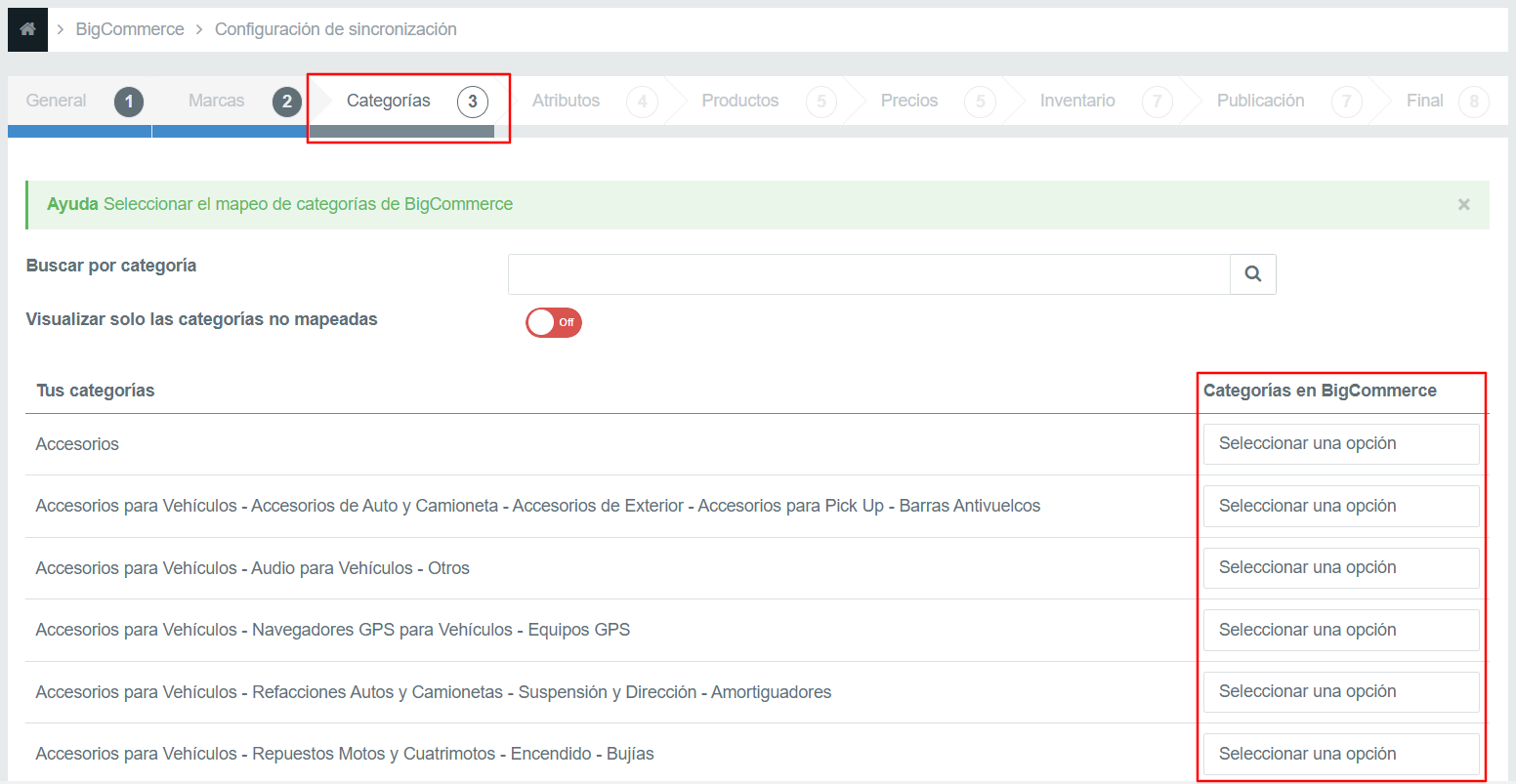The image size is (1516, 784).
Task: Click the 'Buscar por categoría' search field
Action: pyautogui.click(x=868, y=274)
